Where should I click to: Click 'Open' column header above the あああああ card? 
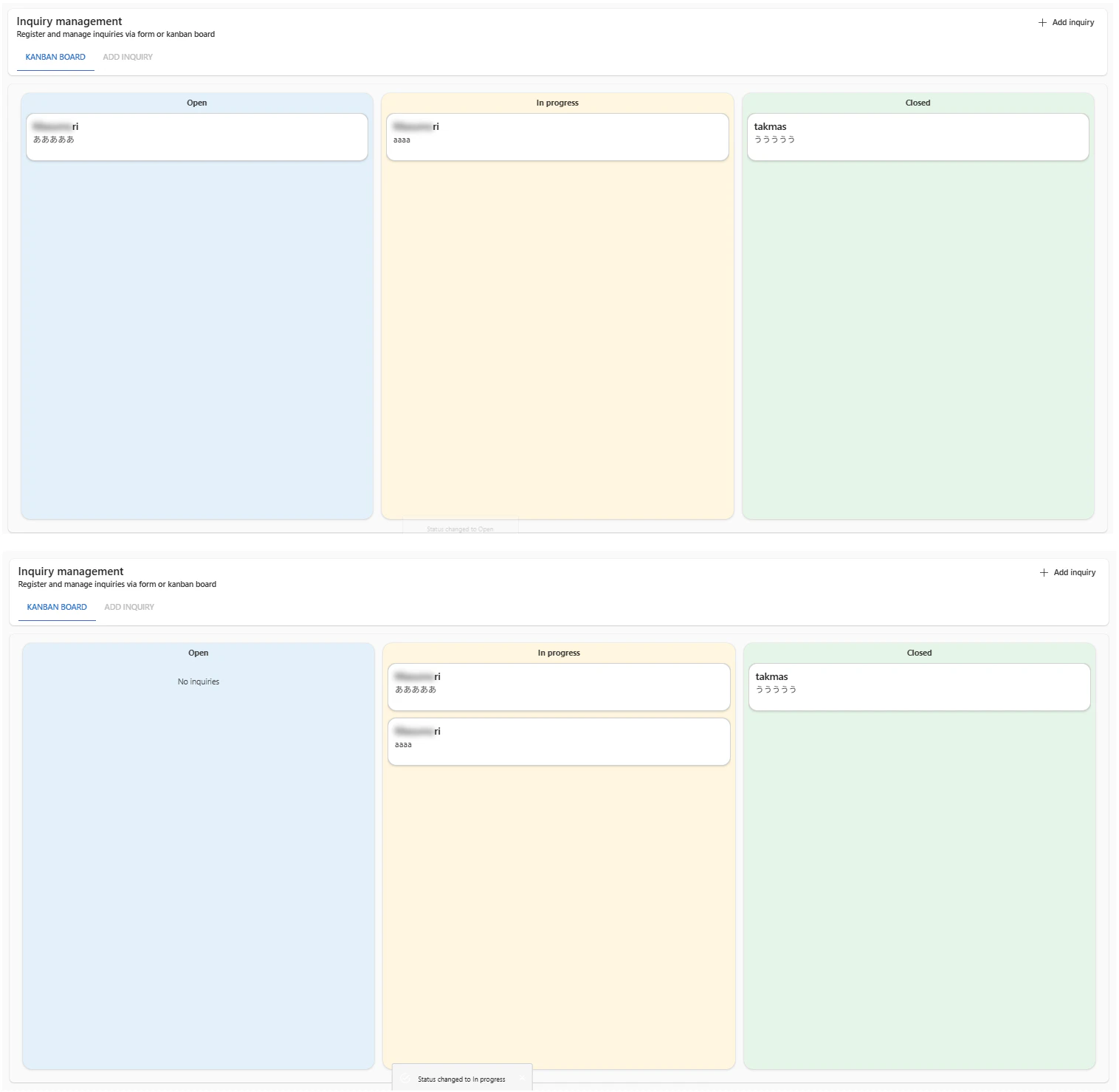pyautogui.click(x=197, y=103)
